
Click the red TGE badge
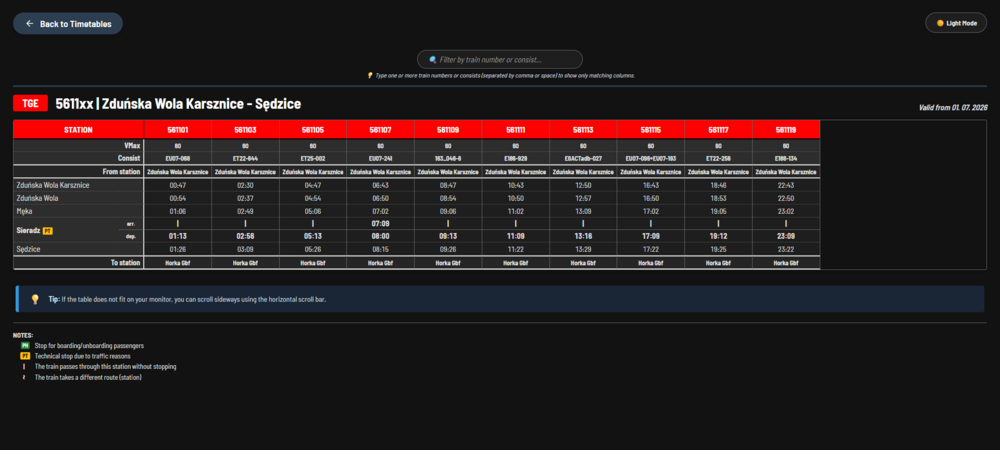click(31, 103)
